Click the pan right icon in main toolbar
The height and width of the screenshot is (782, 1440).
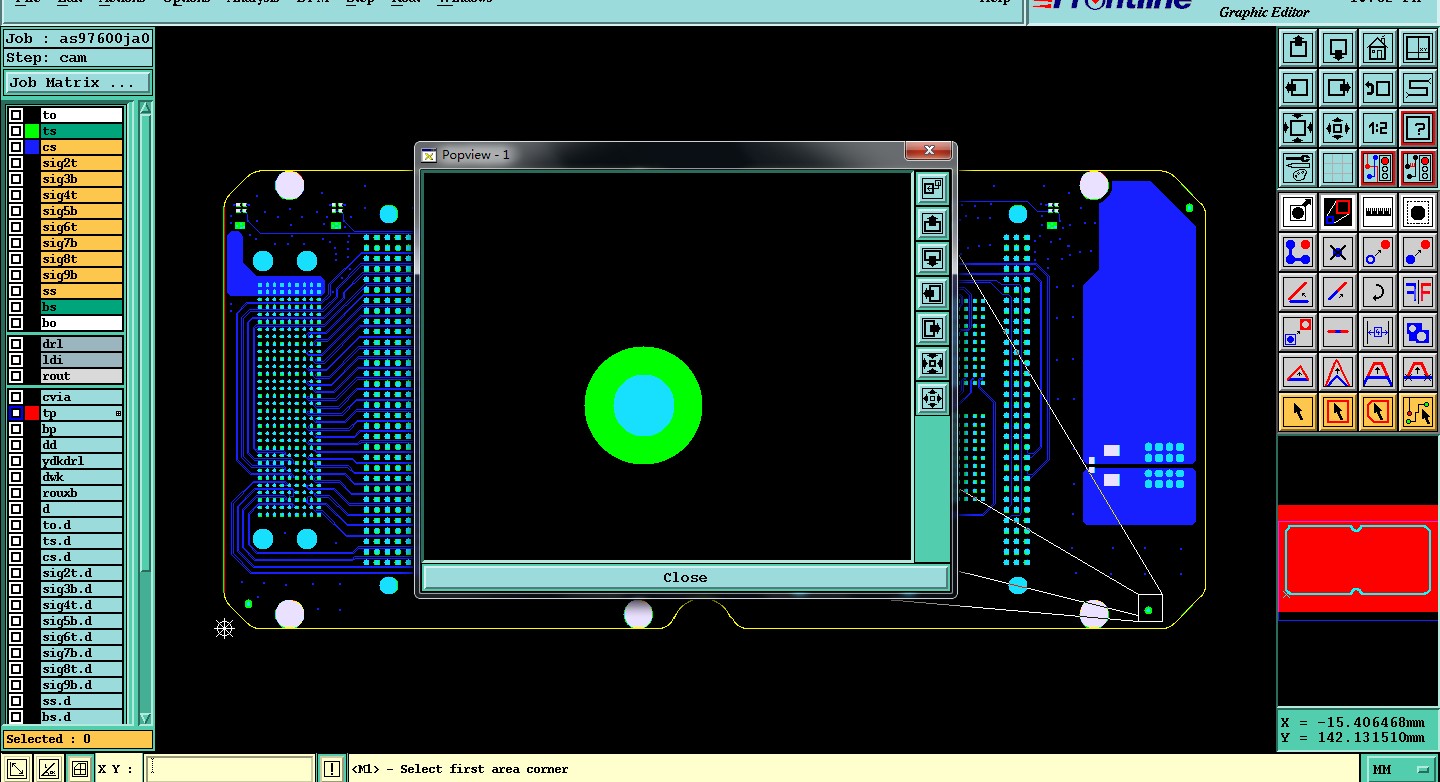pos(1338,87)
